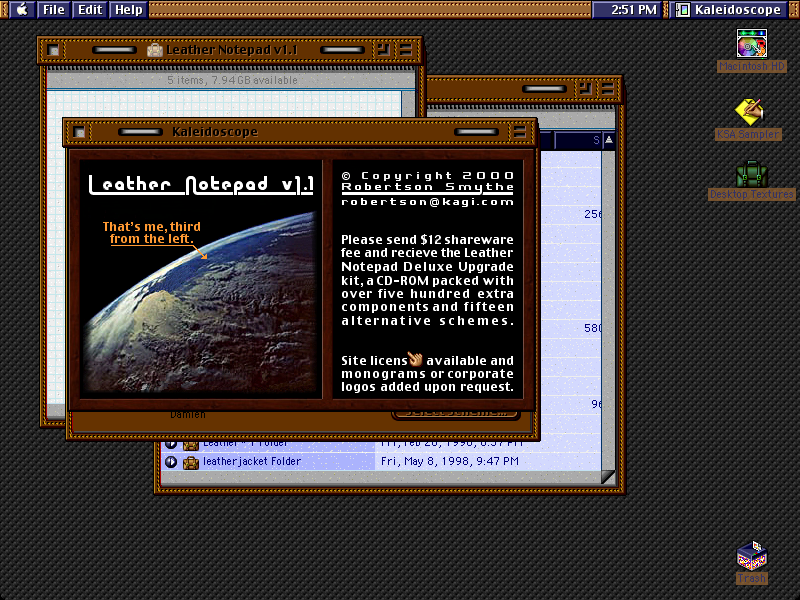Toggle sort direction arrow in list header

tap(609, 140)
